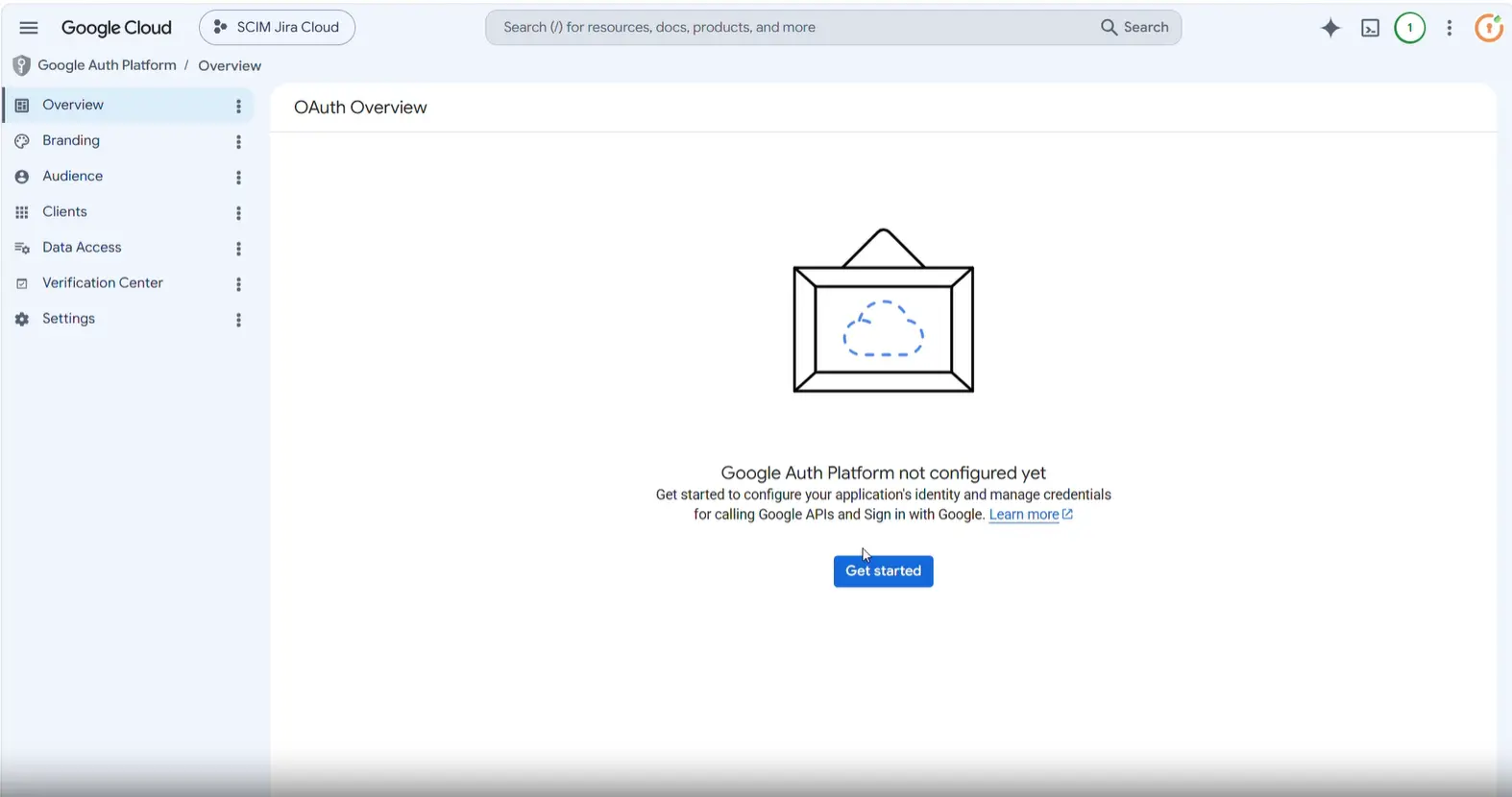Click the Verification Center checkbox icon
Viewport: 1512px width, 797px height.
point(22,283)
